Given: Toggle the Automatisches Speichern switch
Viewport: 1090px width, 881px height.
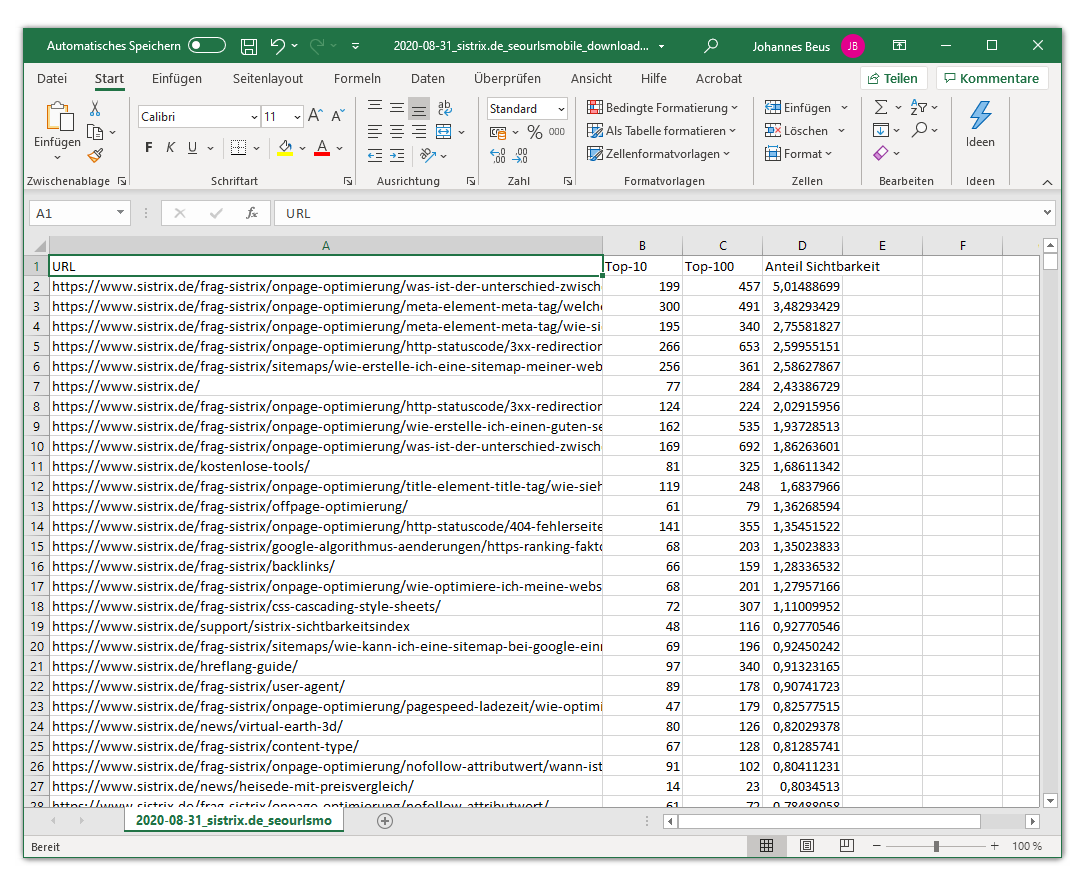Looking at the screenshot, I should (207, 46).
